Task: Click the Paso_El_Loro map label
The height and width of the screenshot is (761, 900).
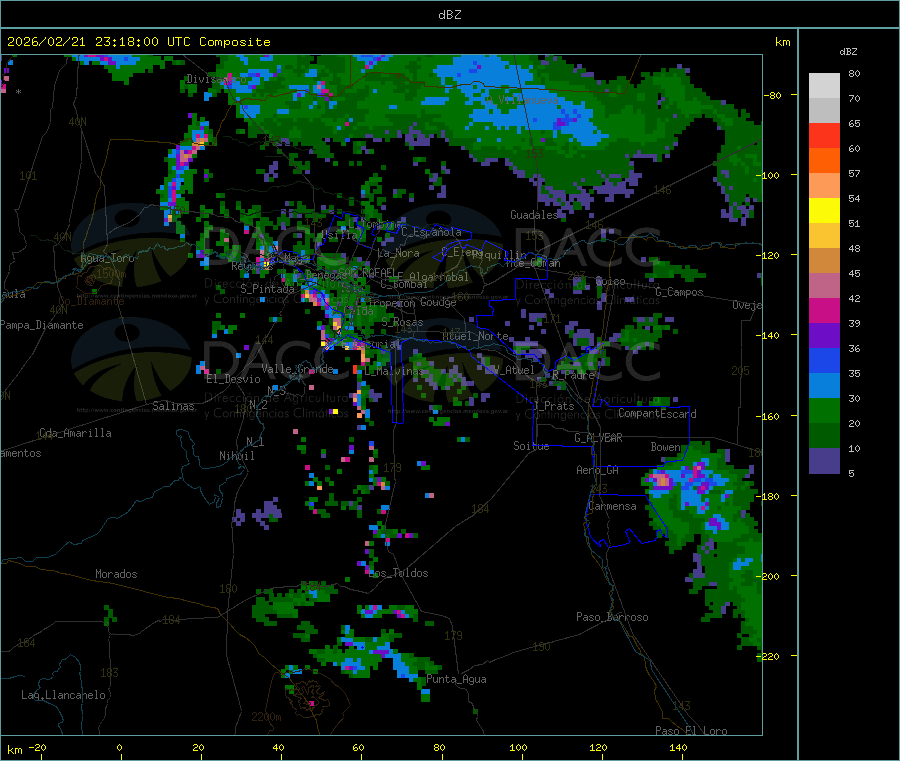Action: [x=691, y=731]
